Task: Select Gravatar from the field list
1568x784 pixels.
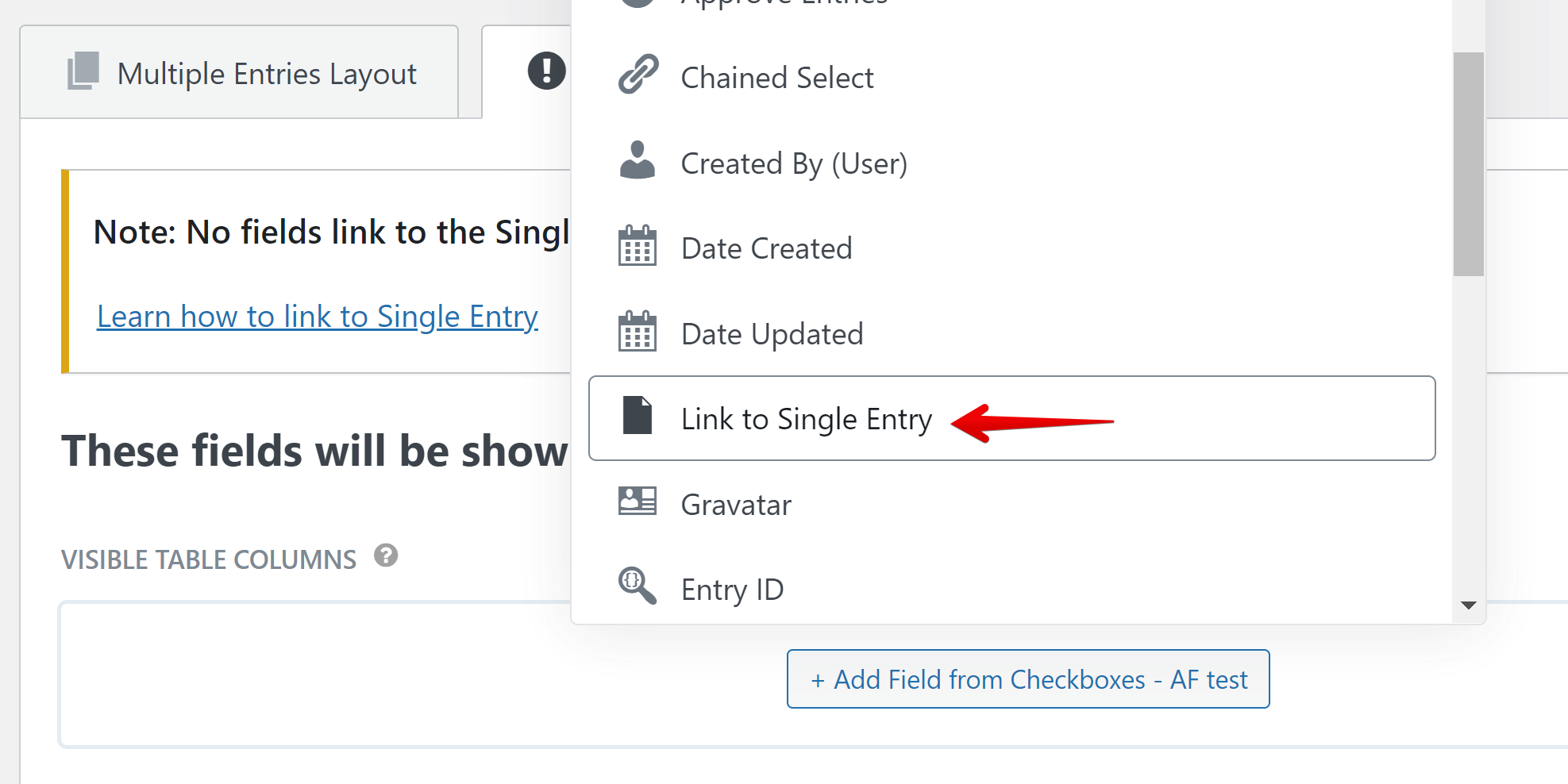Action: [x=735, y=504]
